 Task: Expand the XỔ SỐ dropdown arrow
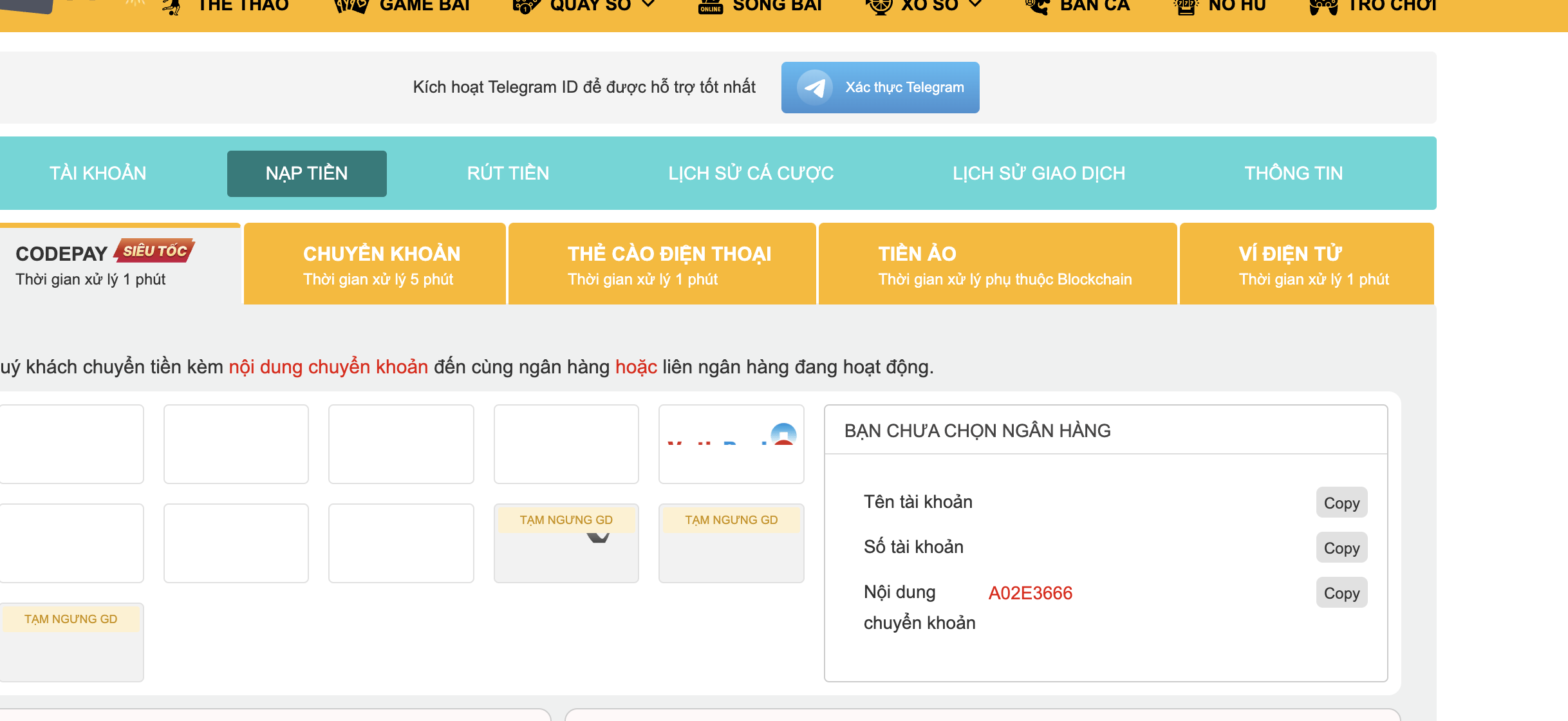click(x=975, y=5)
